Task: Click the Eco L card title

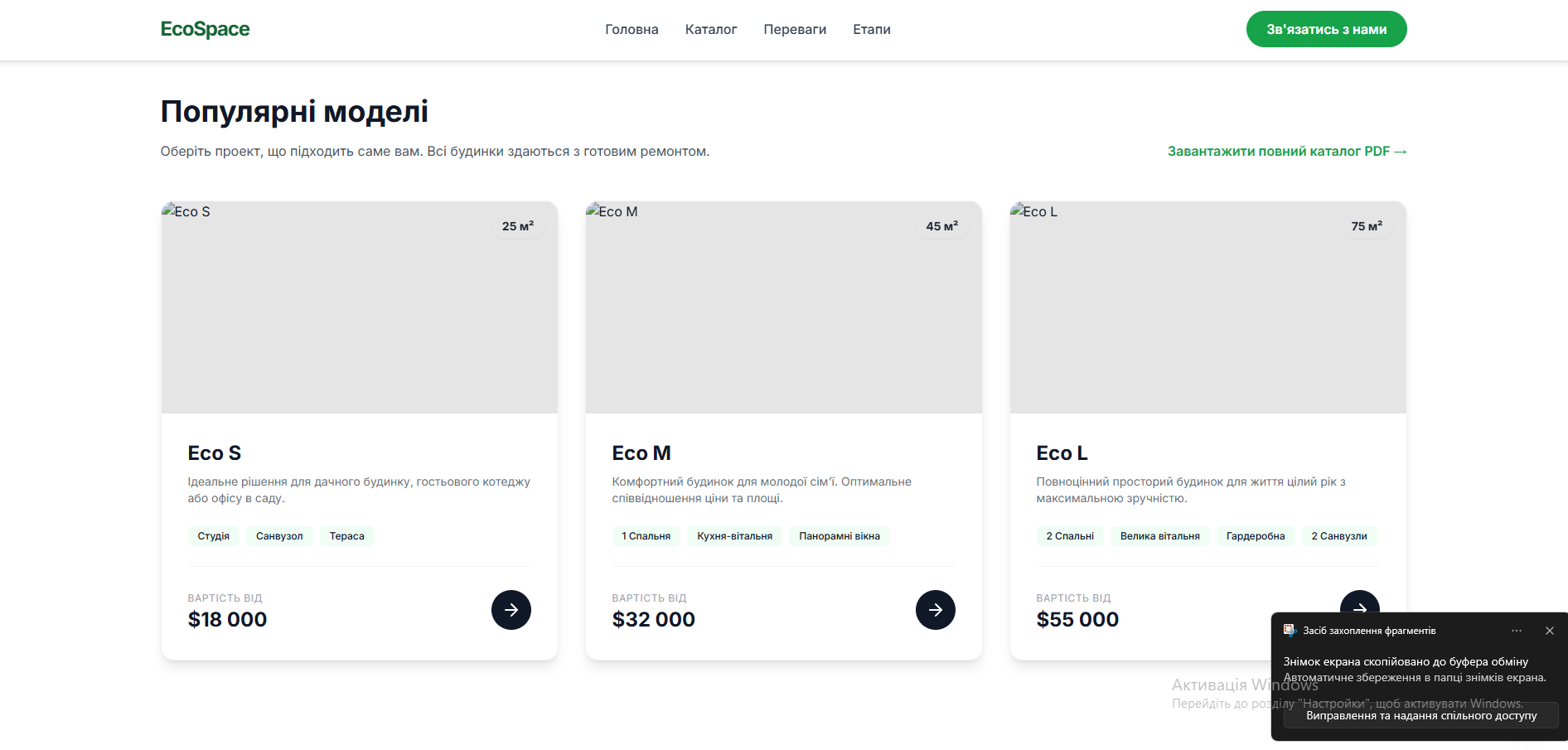Action: (1062, 453)
